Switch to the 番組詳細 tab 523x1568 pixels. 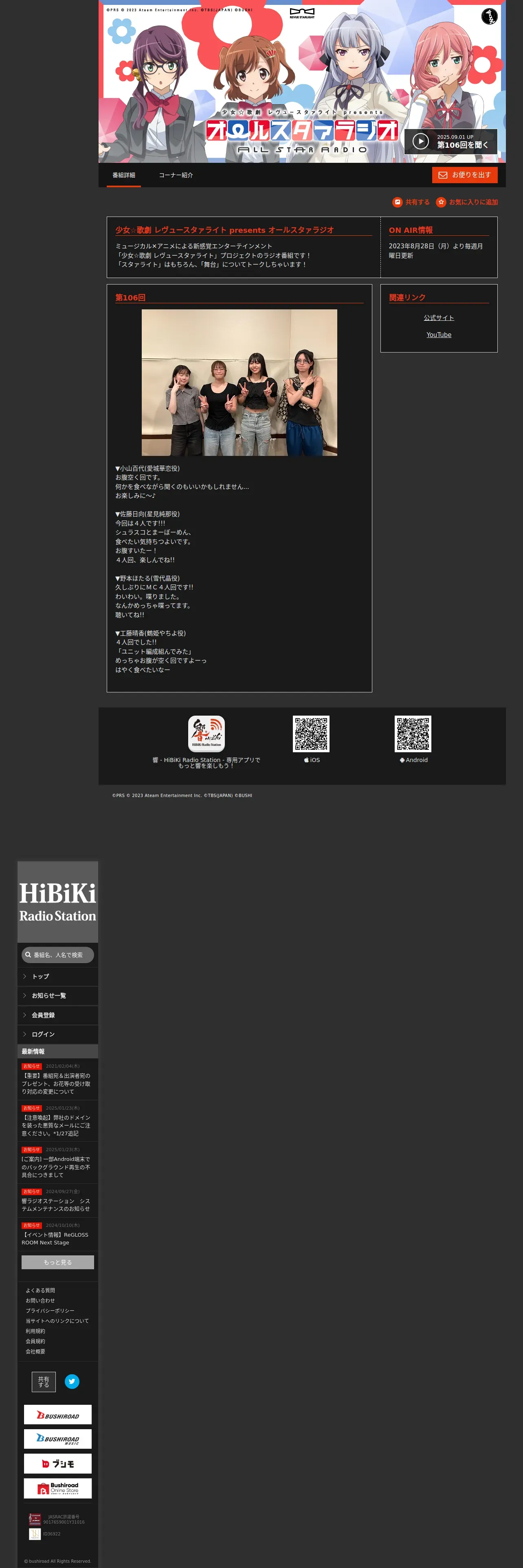[x=123, y=175]
